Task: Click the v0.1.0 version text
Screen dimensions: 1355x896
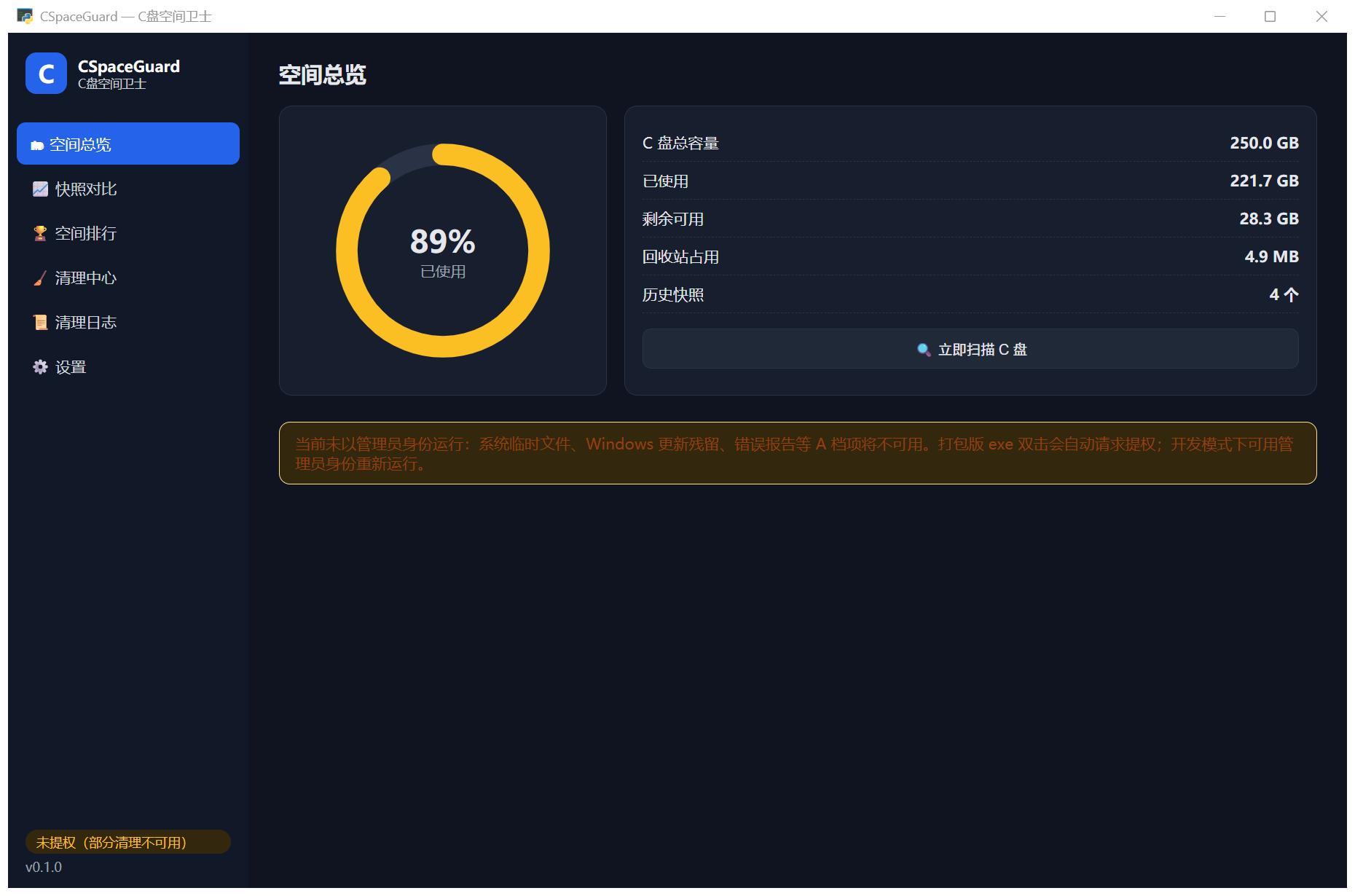Action: point(44,867)
